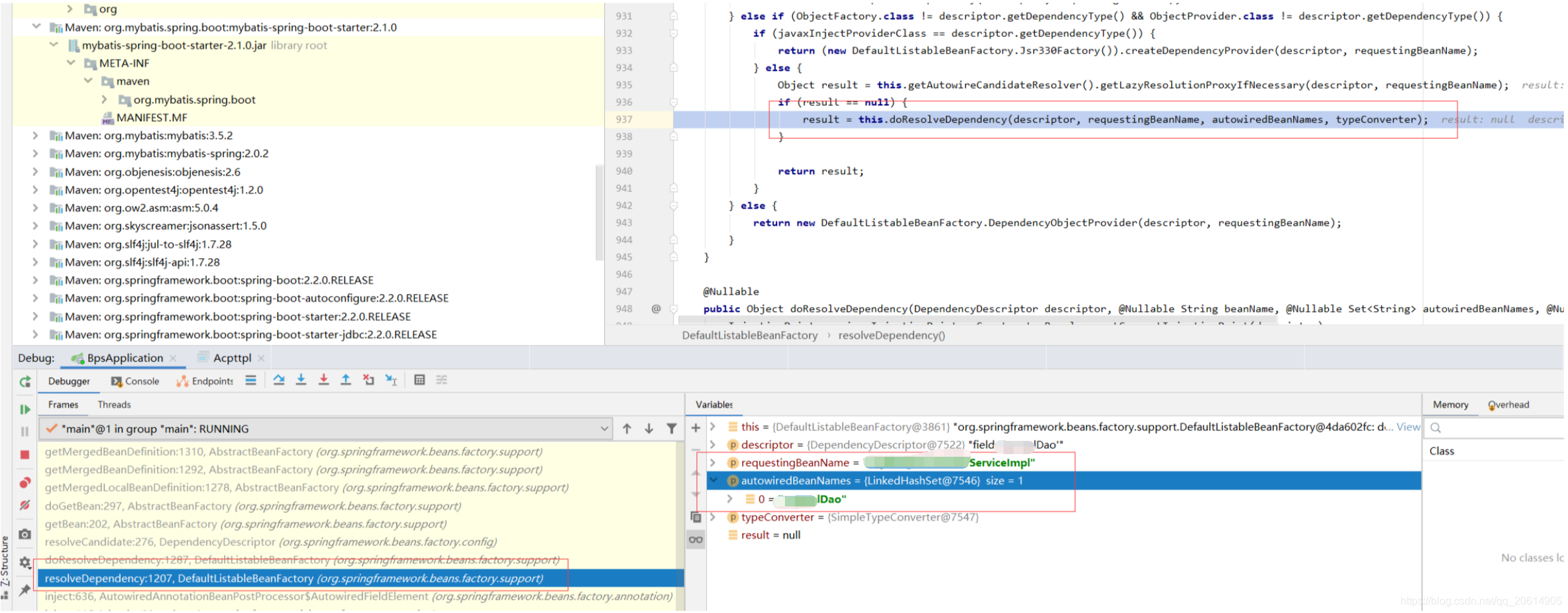Step out of the current method
This screenshot has width=1568, height=613.
(346, 380)
